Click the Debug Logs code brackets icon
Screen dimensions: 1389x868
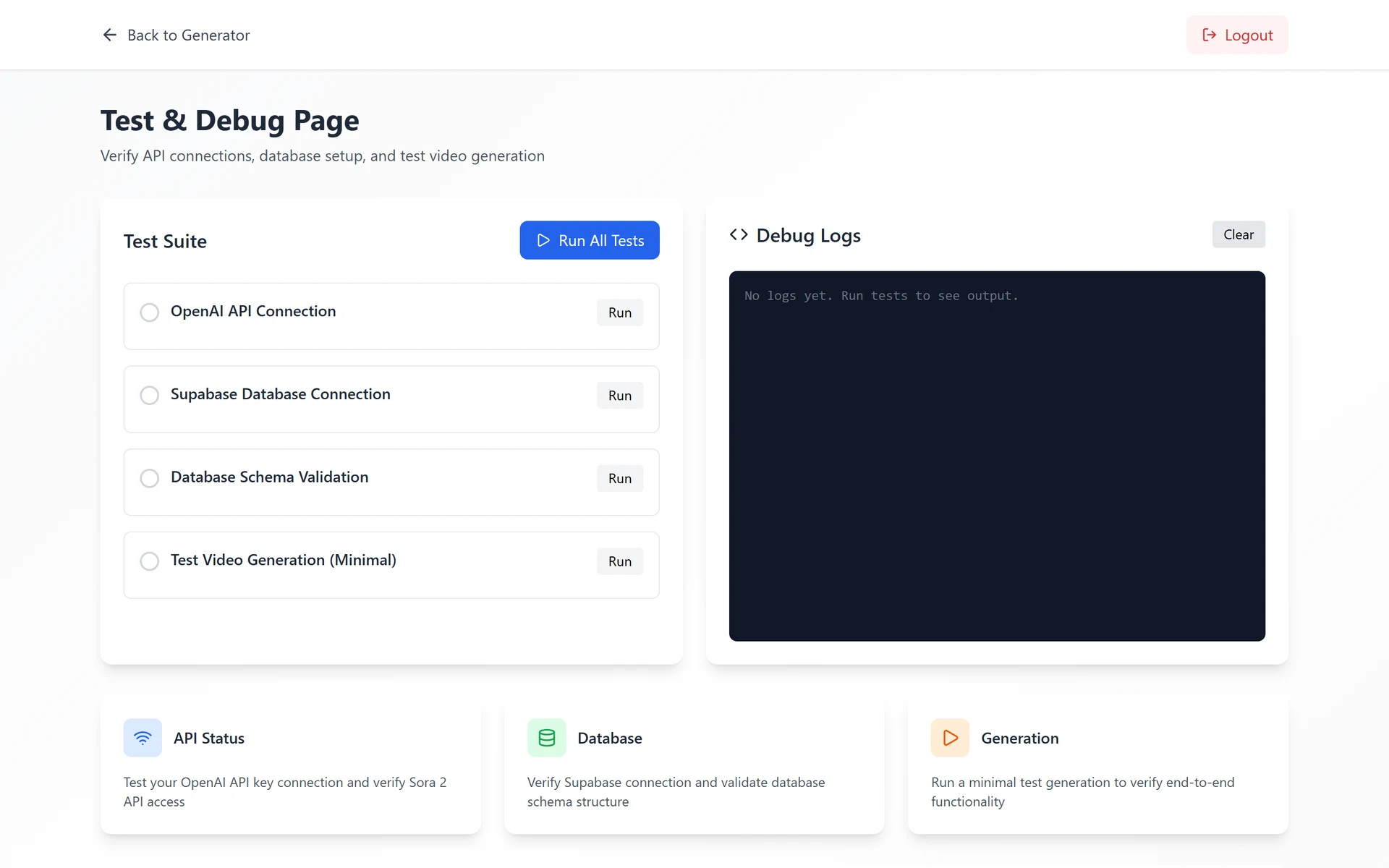[739, 234]
